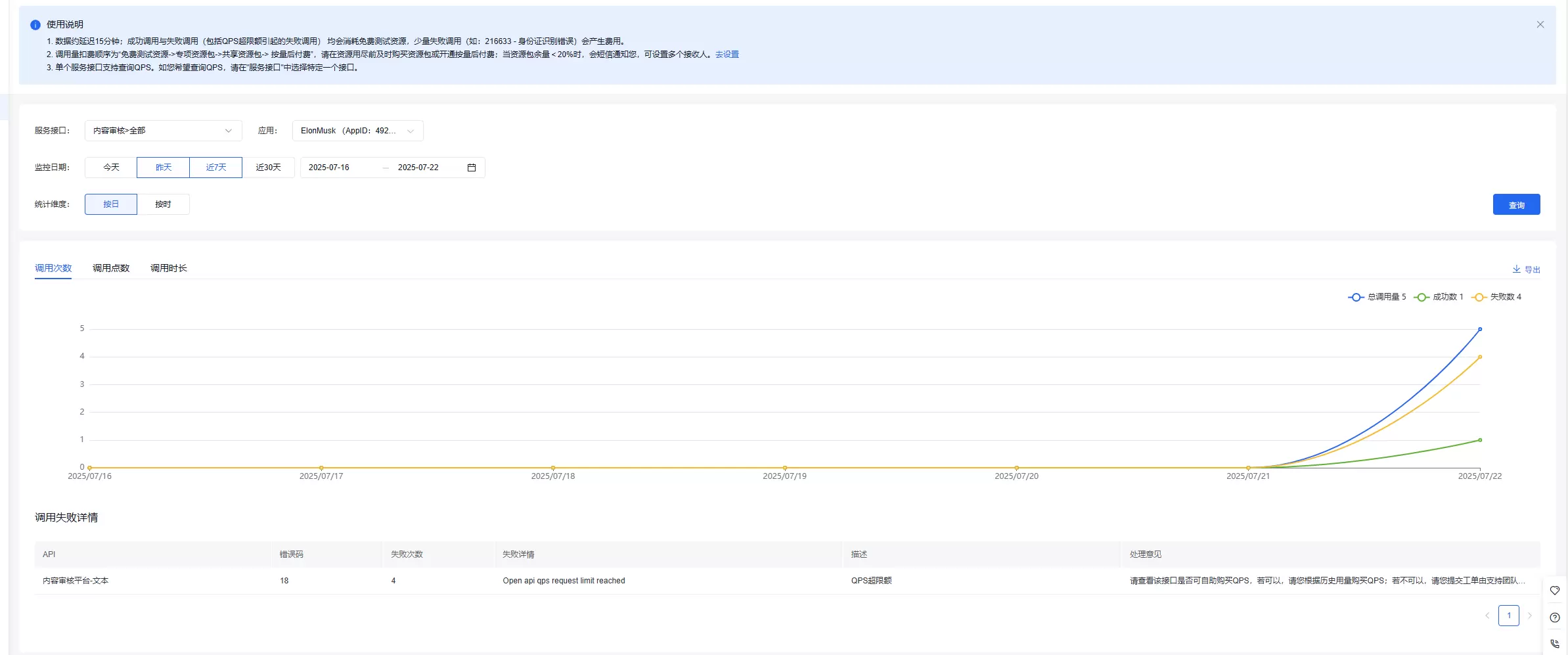Viewport: 1568px width, 655px height.
Task: Open the 去设置 link
Action: click(727, 55)
